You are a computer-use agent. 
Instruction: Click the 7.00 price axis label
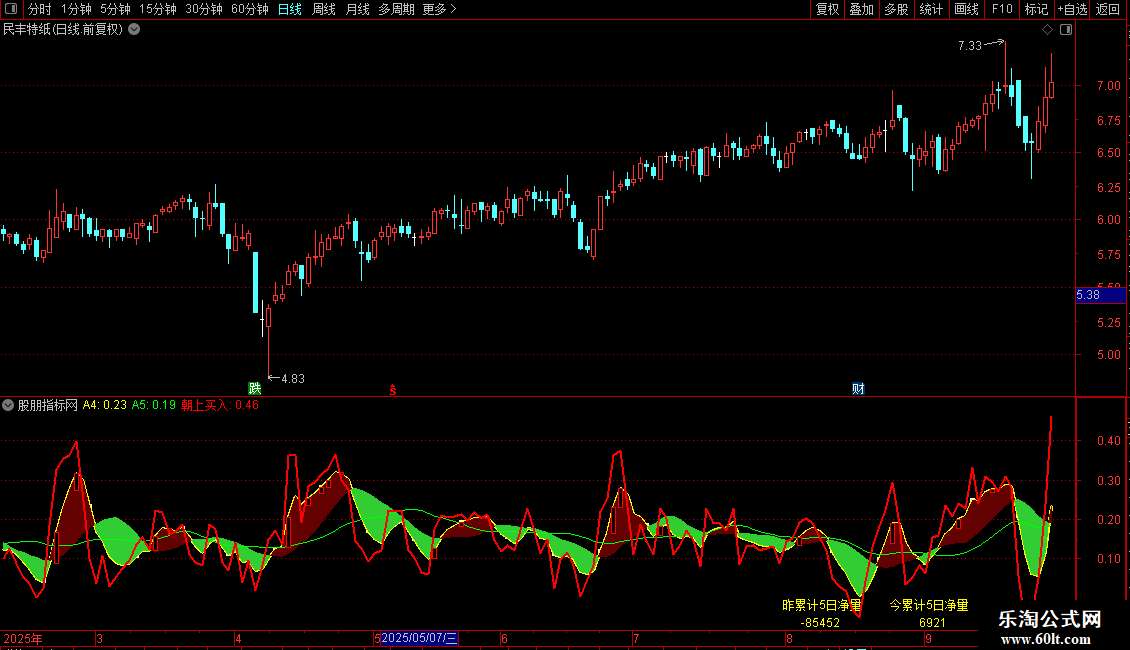coord(1108,85)
